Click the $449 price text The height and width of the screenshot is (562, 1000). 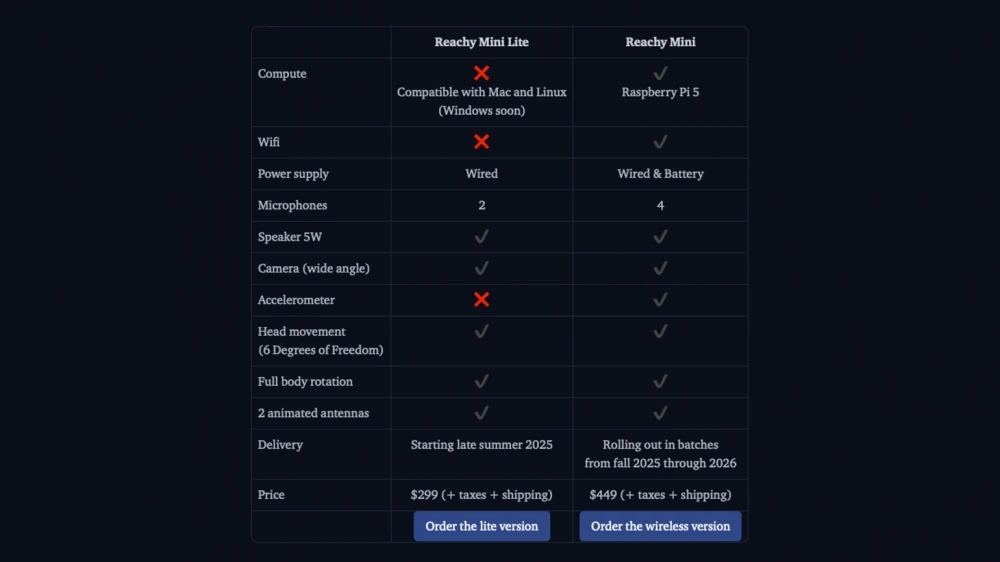coord(660,495)
